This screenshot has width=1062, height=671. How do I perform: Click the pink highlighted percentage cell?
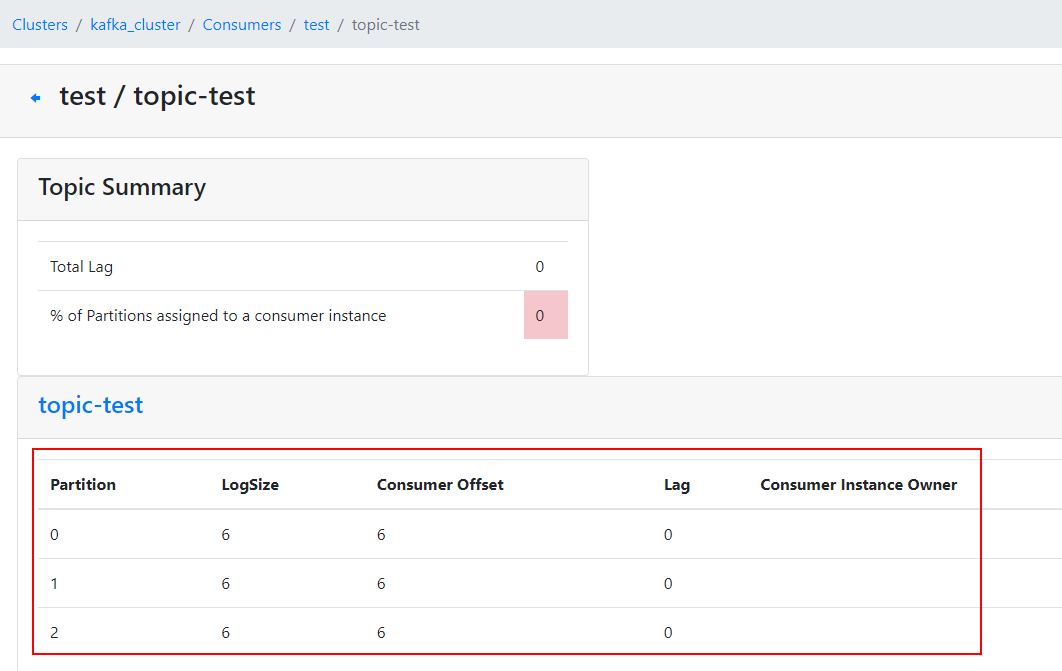[x=545, y=316]
